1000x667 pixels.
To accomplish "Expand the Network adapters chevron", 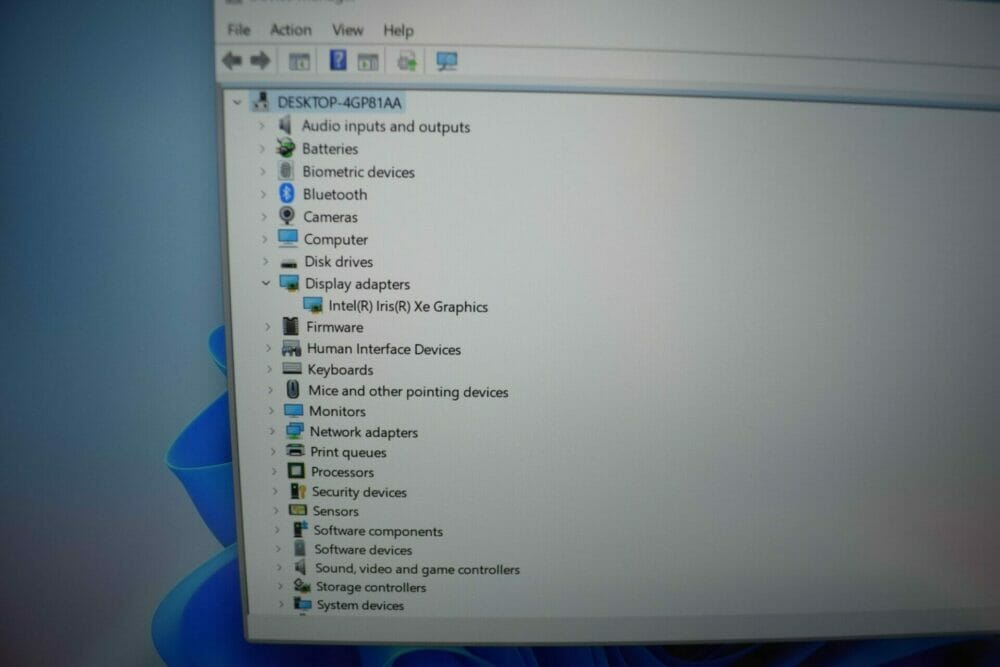I will coord(272,432).
